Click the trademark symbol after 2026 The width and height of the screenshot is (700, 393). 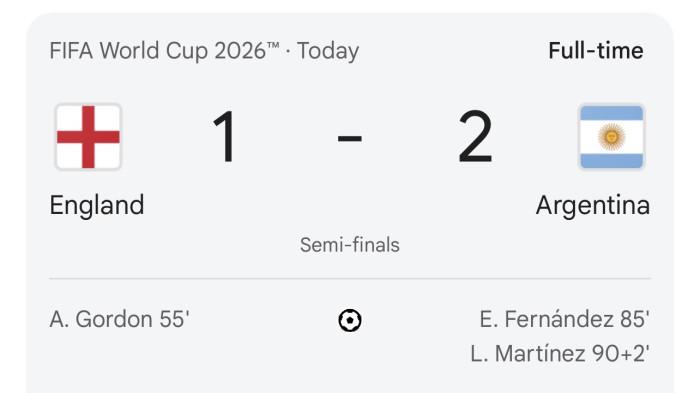273,46
